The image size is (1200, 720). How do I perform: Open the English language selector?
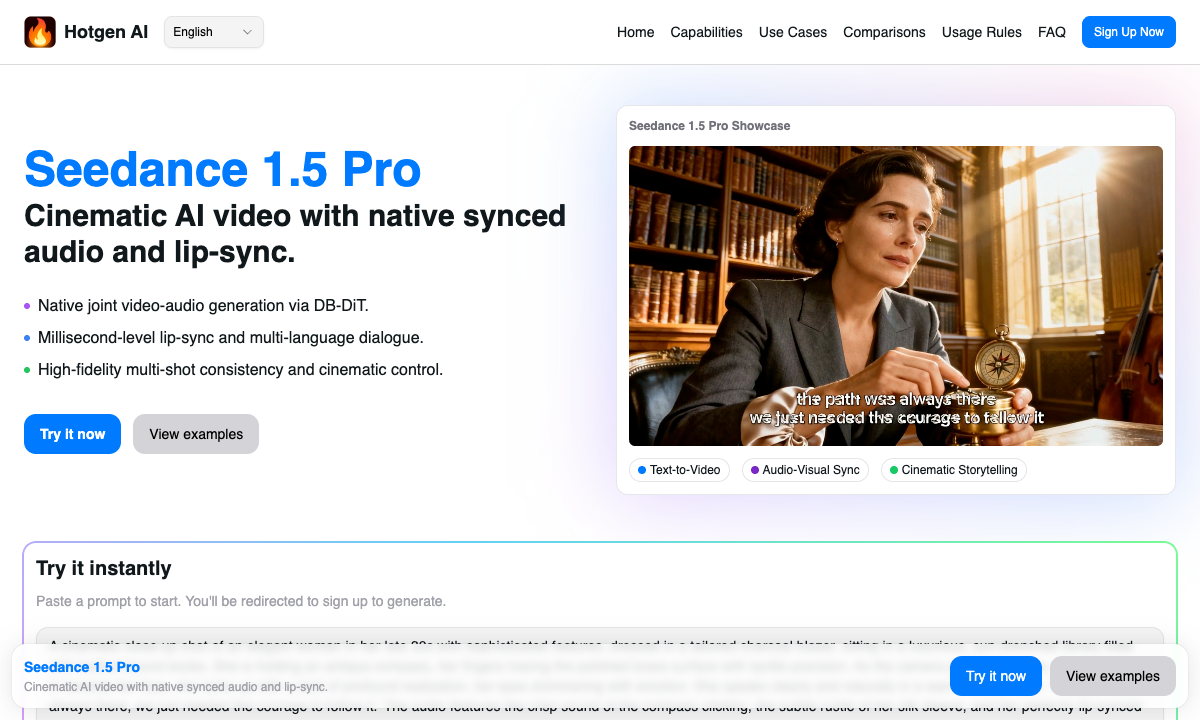tap(213, 31)
